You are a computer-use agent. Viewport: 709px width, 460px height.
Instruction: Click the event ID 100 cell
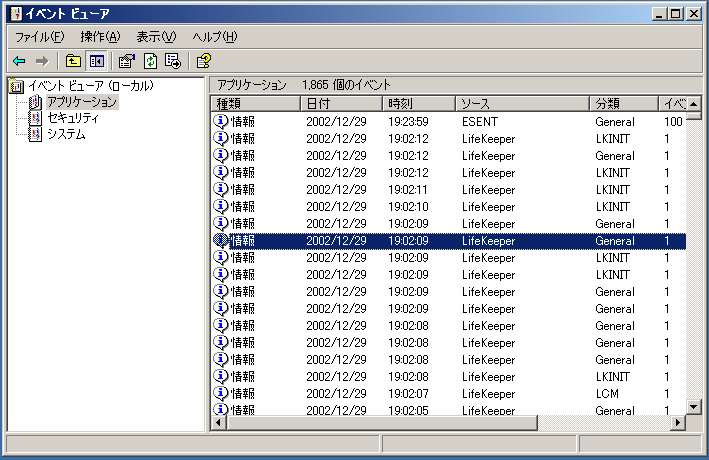pos(673,122)
